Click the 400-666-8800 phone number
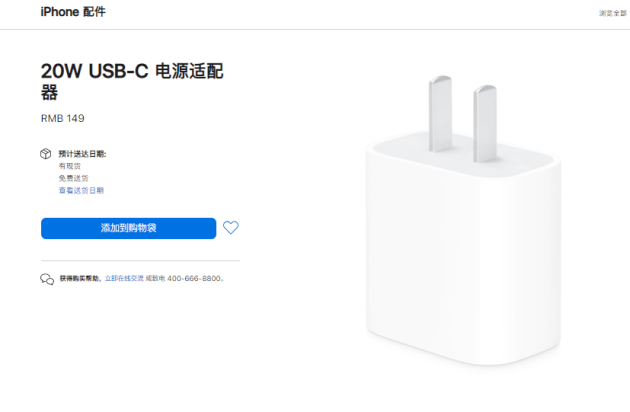The height and width of the screenshot is (412, 630). [194, 278]
